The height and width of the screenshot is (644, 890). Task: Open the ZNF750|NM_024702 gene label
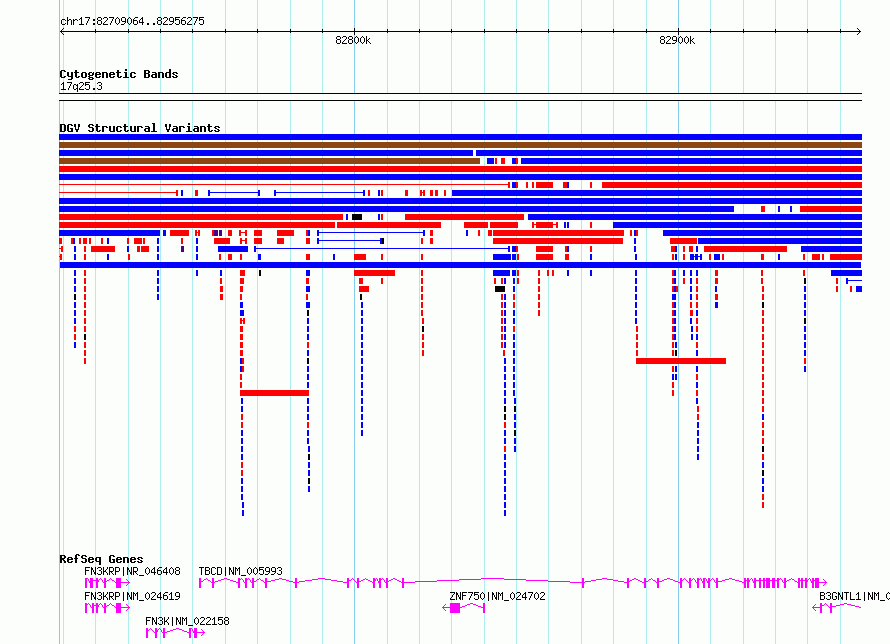click(x=497, y=596)
